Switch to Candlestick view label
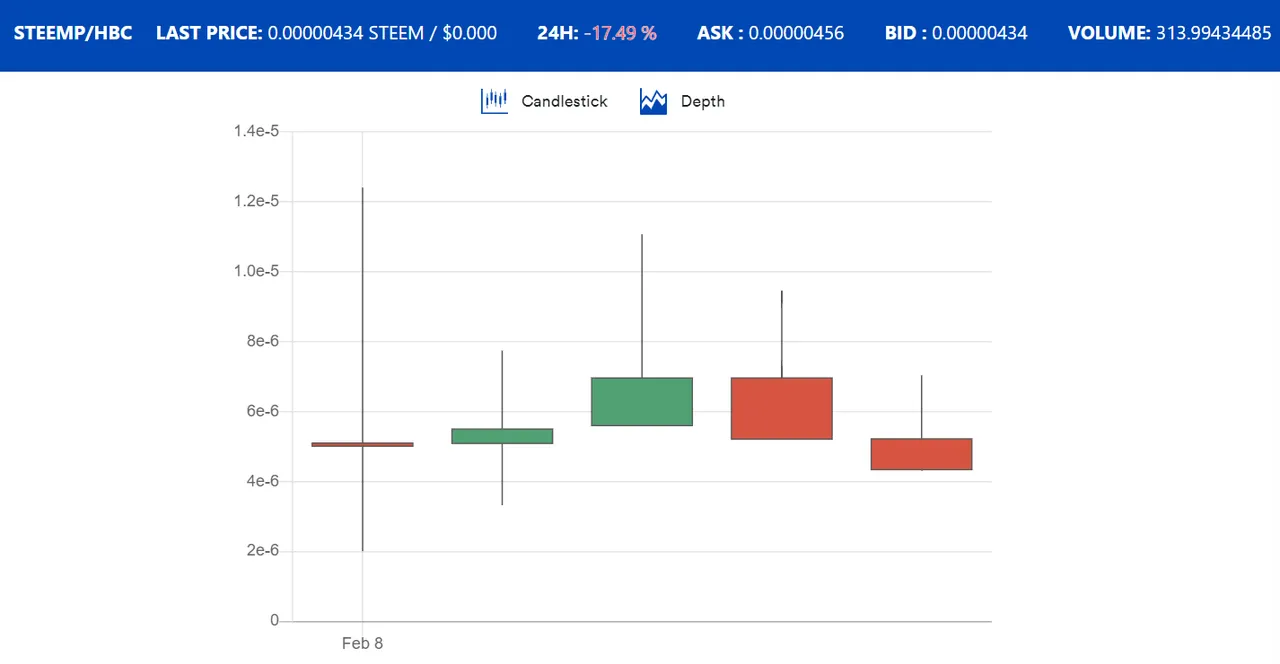Screen dimensions: 1280x664 [x=564, y=101]
